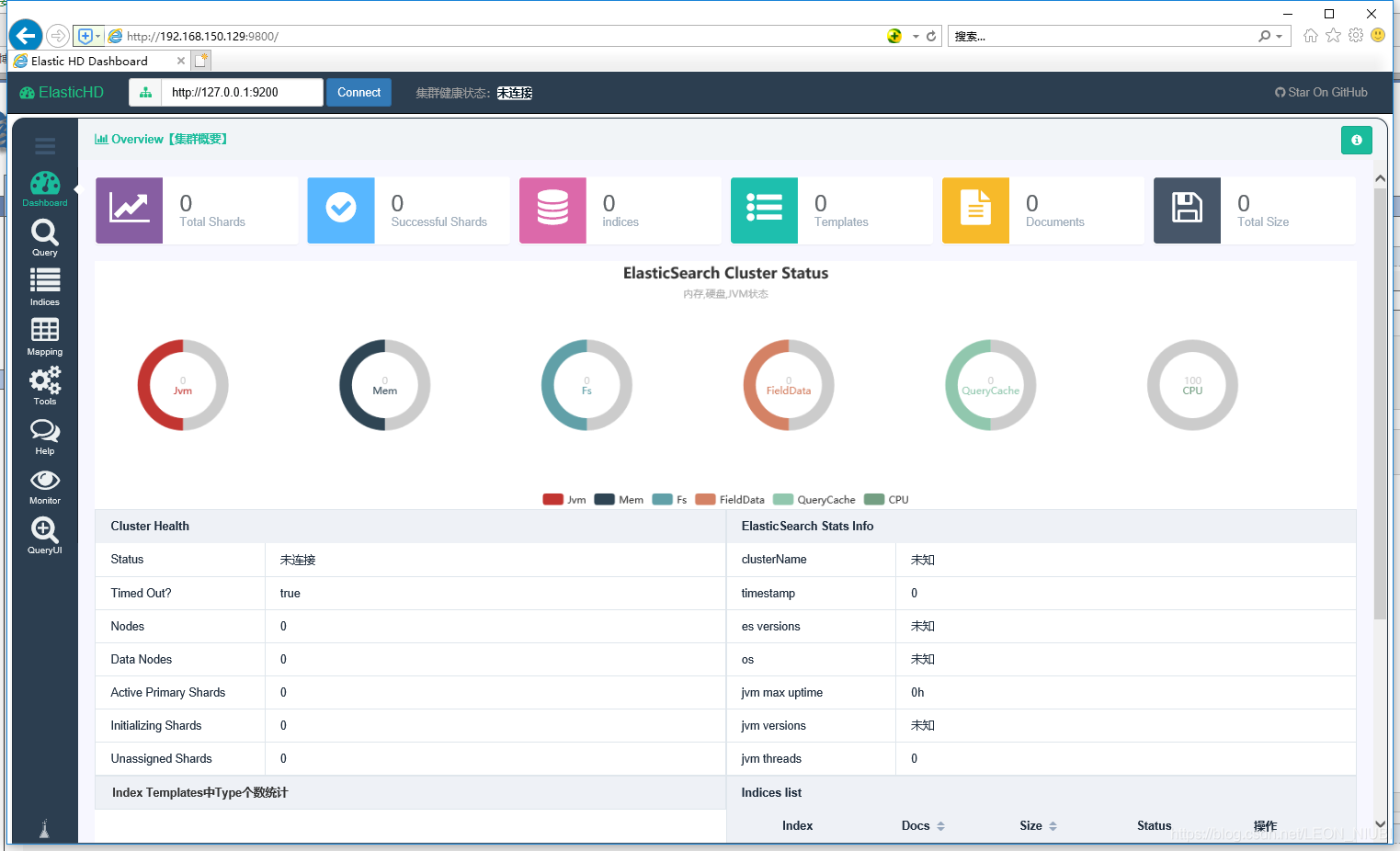Click the Documents file icon

[975, 210]
